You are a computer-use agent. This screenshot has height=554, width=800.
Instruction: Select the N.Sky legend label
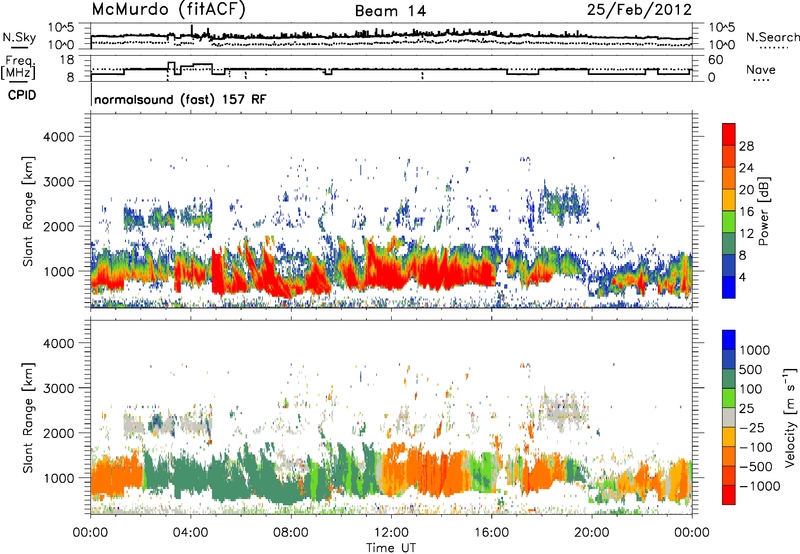pos(19,37)
